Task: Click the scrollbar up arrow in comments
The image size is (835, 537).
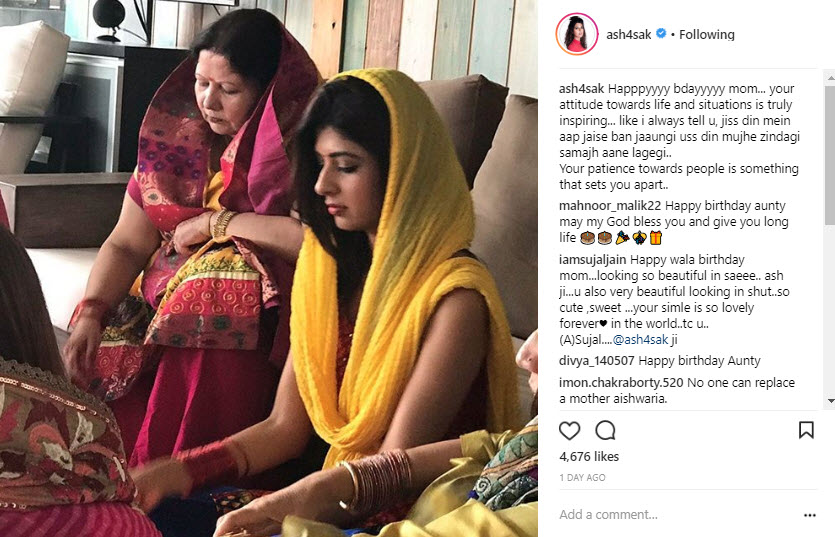Action: click(x=830, y=78)
